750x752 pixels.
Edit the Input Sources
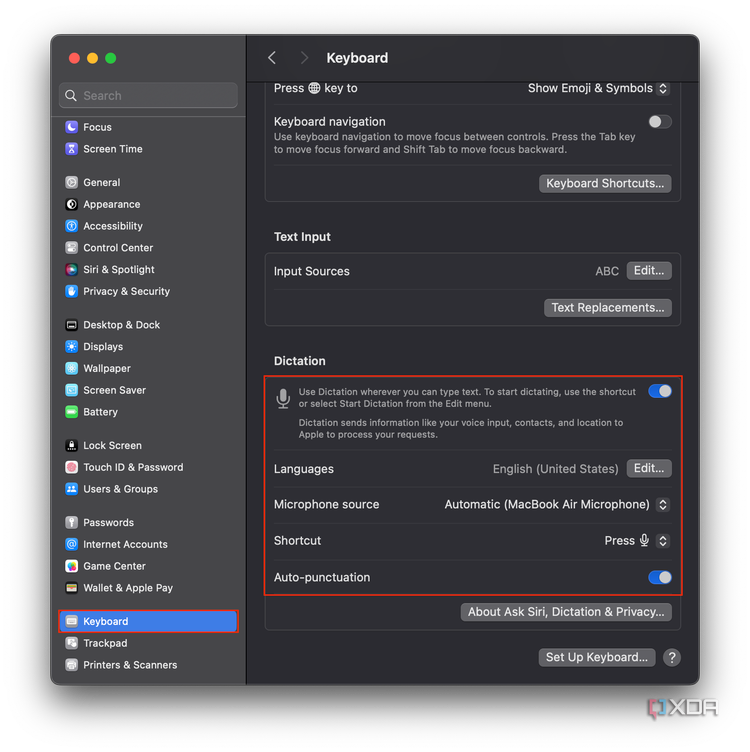coord(649,271)
